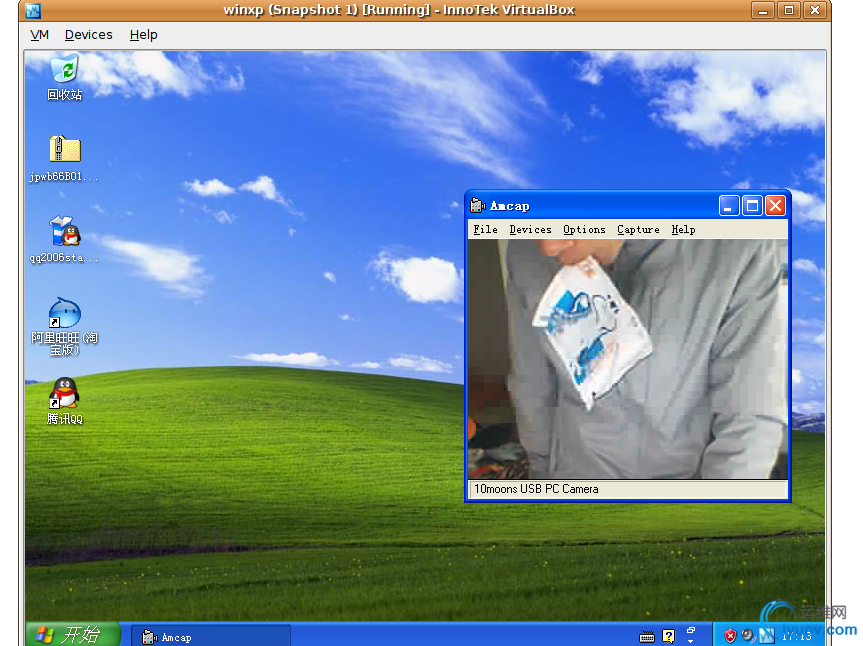Open the language bar options arrow

690,641
